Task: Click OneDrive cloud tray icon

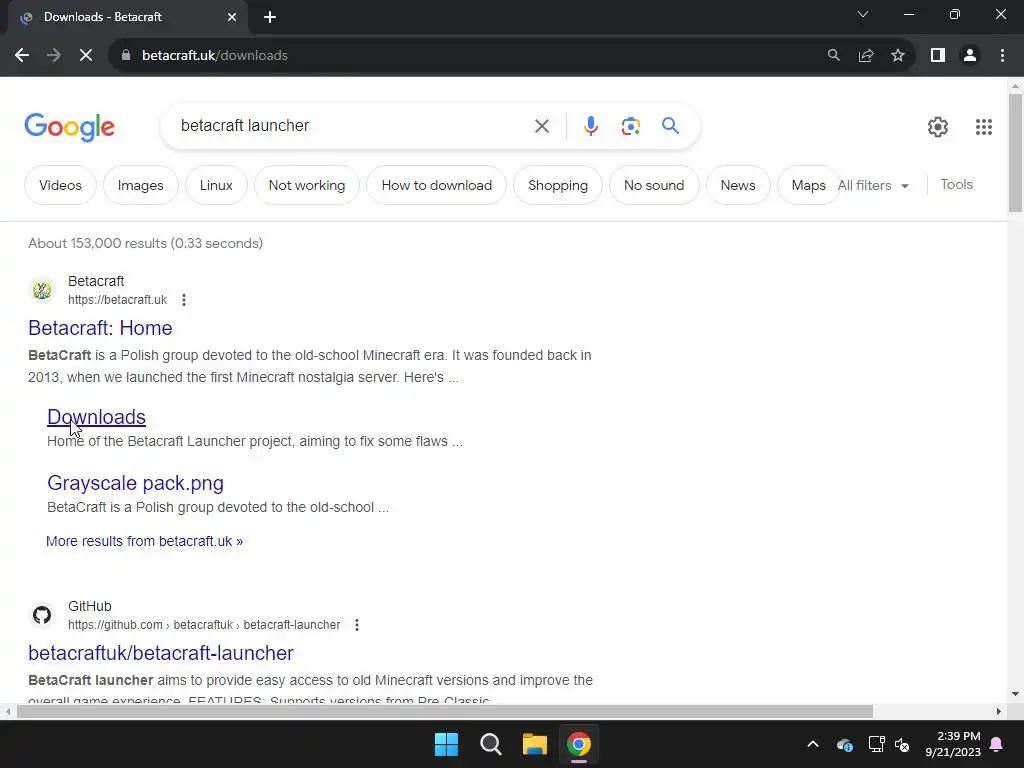Action: coord(844,744)
